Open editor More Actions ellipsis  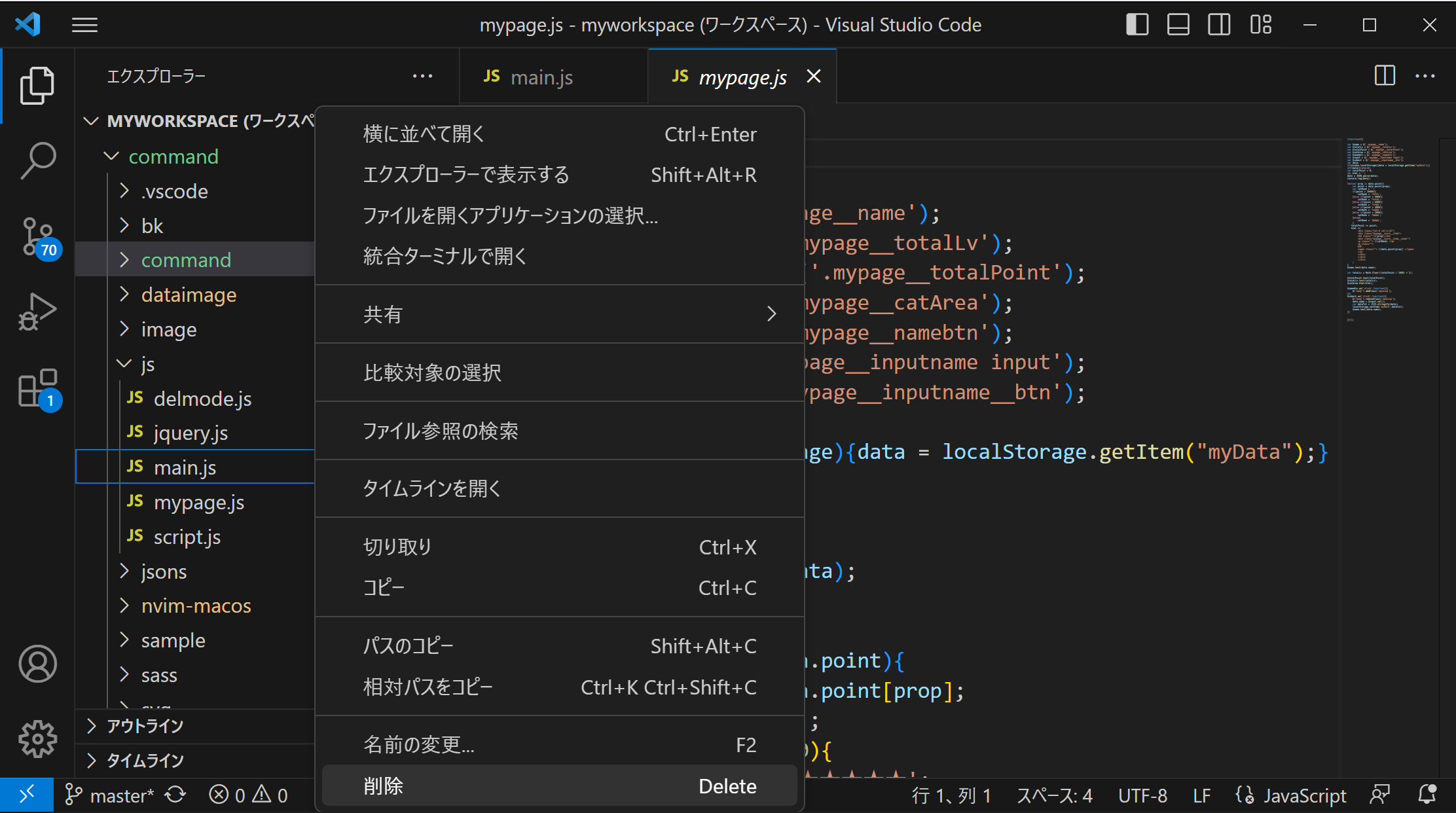click(1425, 76)
